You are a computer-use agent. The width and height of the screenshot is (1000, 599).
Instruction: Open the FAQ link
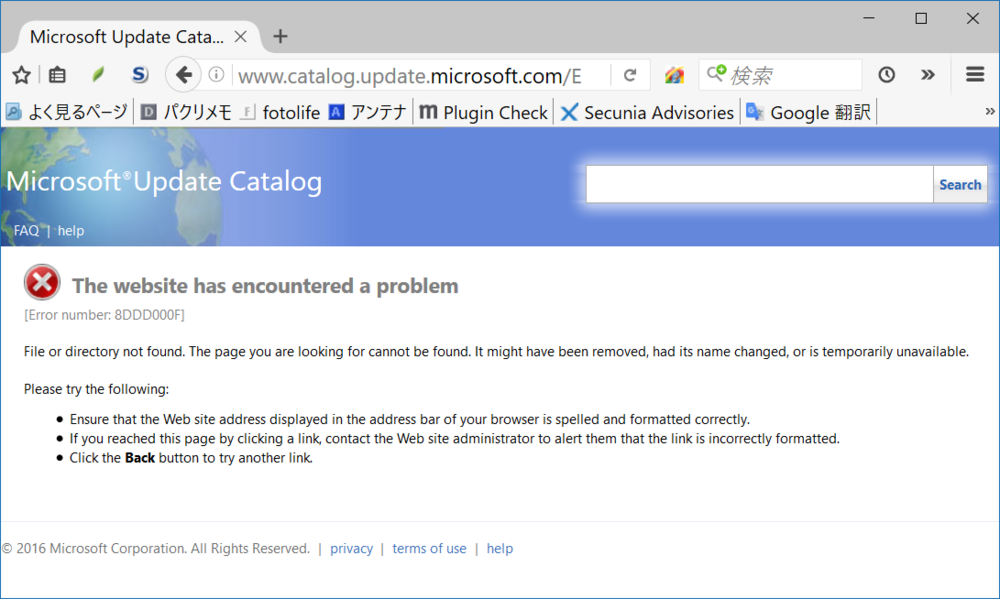click(26, 230)
